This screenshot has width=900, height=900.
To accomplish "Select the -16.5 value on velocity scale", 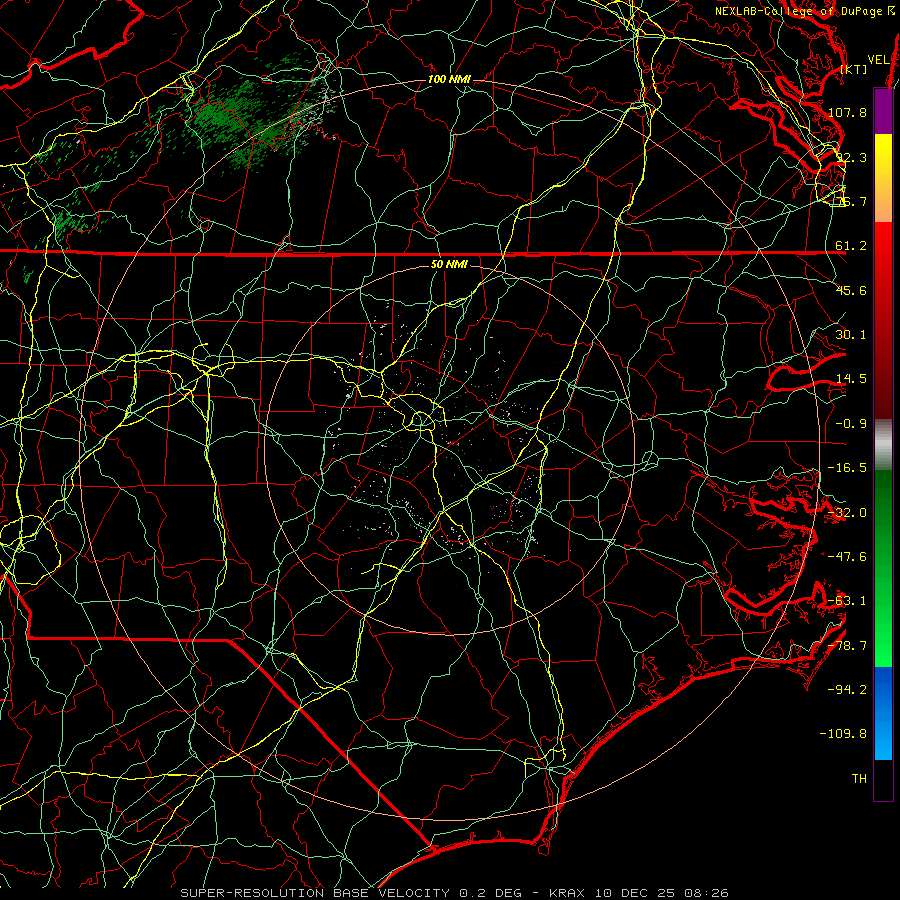I will [847, 468].
